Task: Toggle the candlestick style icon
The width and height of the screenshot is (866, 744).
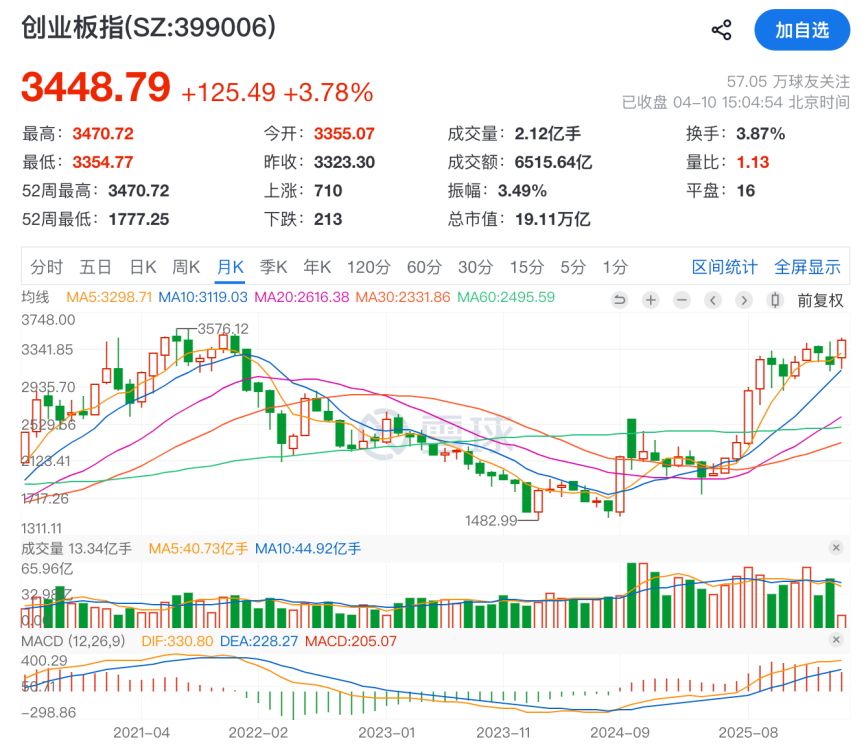Action: pos(774,299)
